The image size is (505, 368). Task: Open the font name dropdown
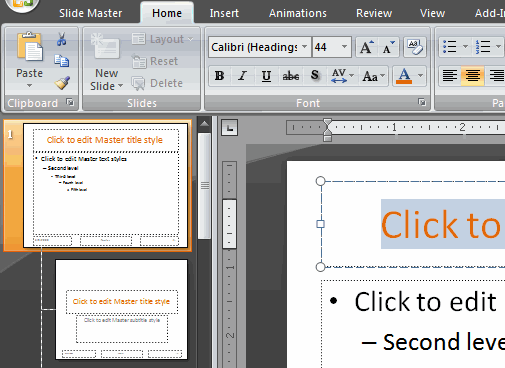click(x=304, y=47)
